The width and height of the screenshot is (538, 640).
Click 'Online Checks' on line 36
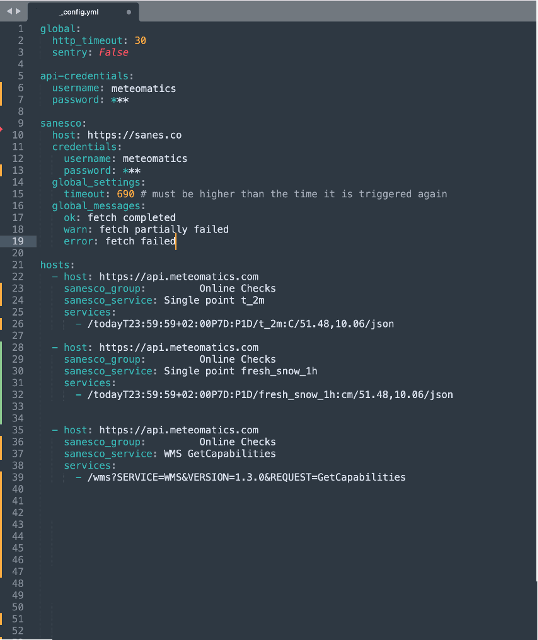click(238, 442)
